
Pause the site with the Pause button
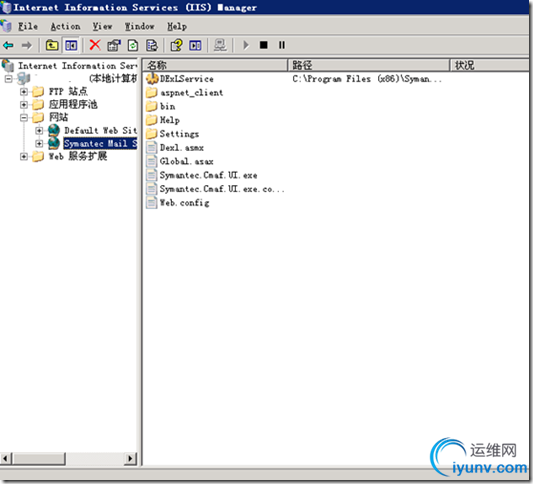tap(282, 45)
